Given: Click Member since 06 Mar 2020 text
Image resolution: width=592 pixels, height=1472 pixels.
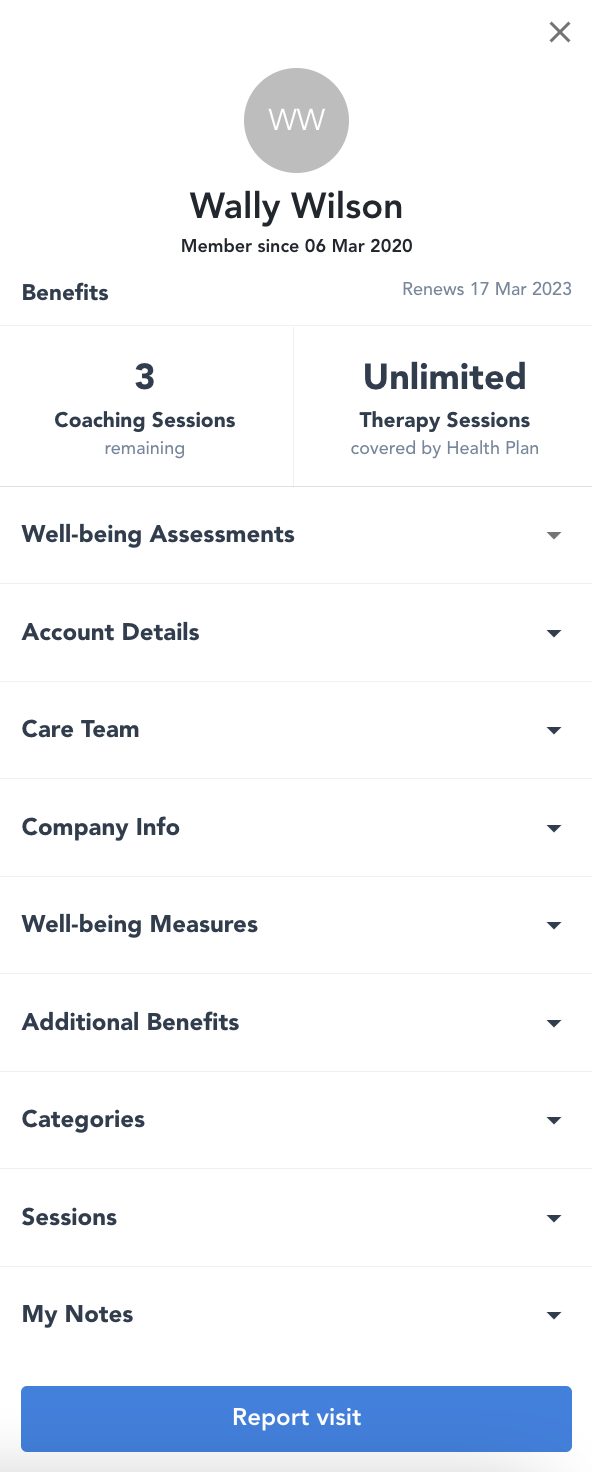Looking at the screenshot, I should 296,245.
